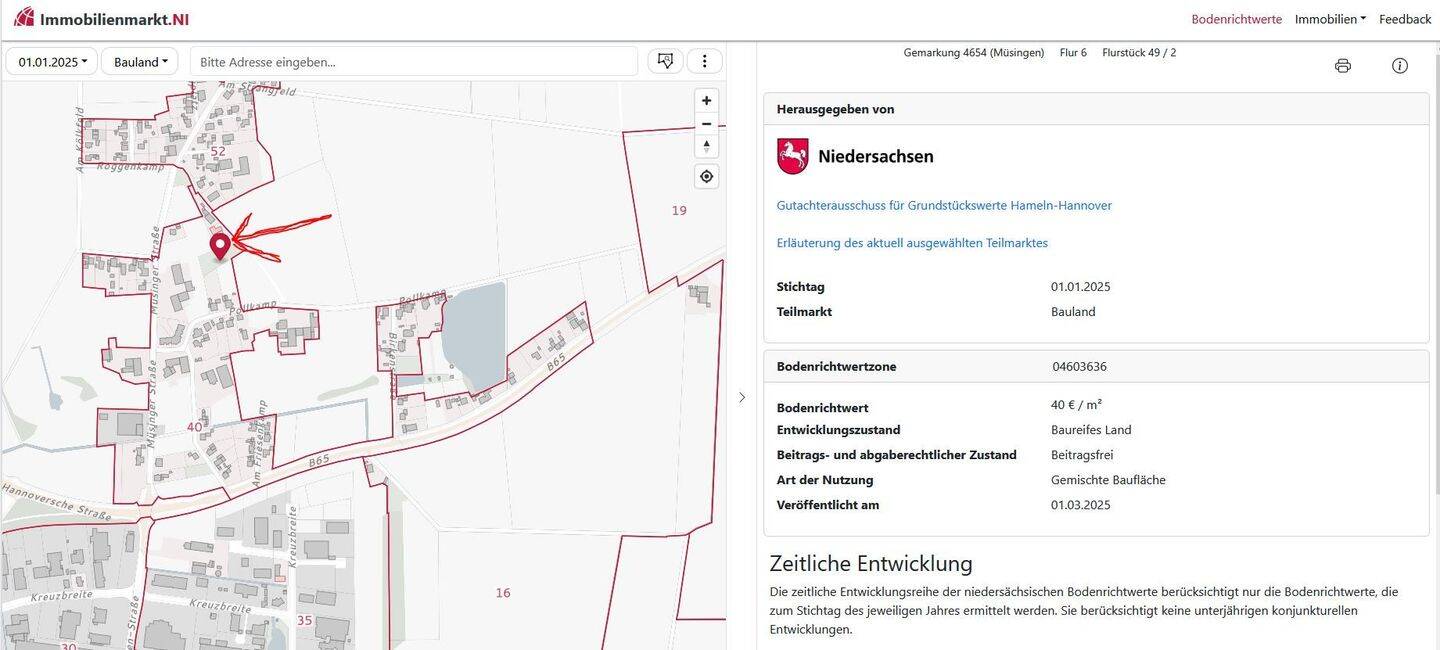Open the Immobilien dropdown menu

tap(1329, 19)
